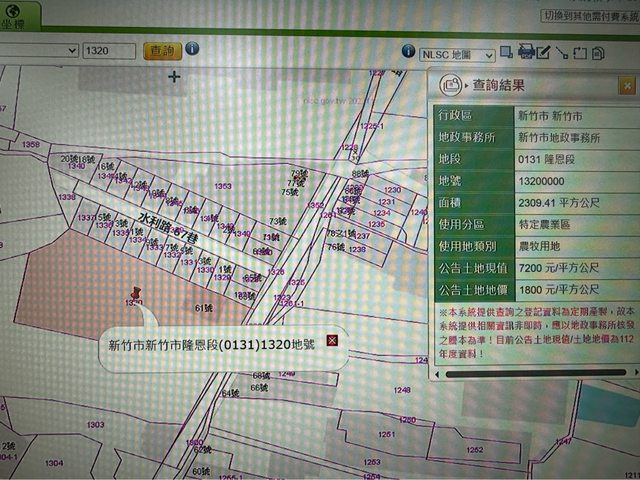The width and height of the screenshot is (640, 480).
Task: Activate the line distance measuring tool
Action: [x=561, y=52]
